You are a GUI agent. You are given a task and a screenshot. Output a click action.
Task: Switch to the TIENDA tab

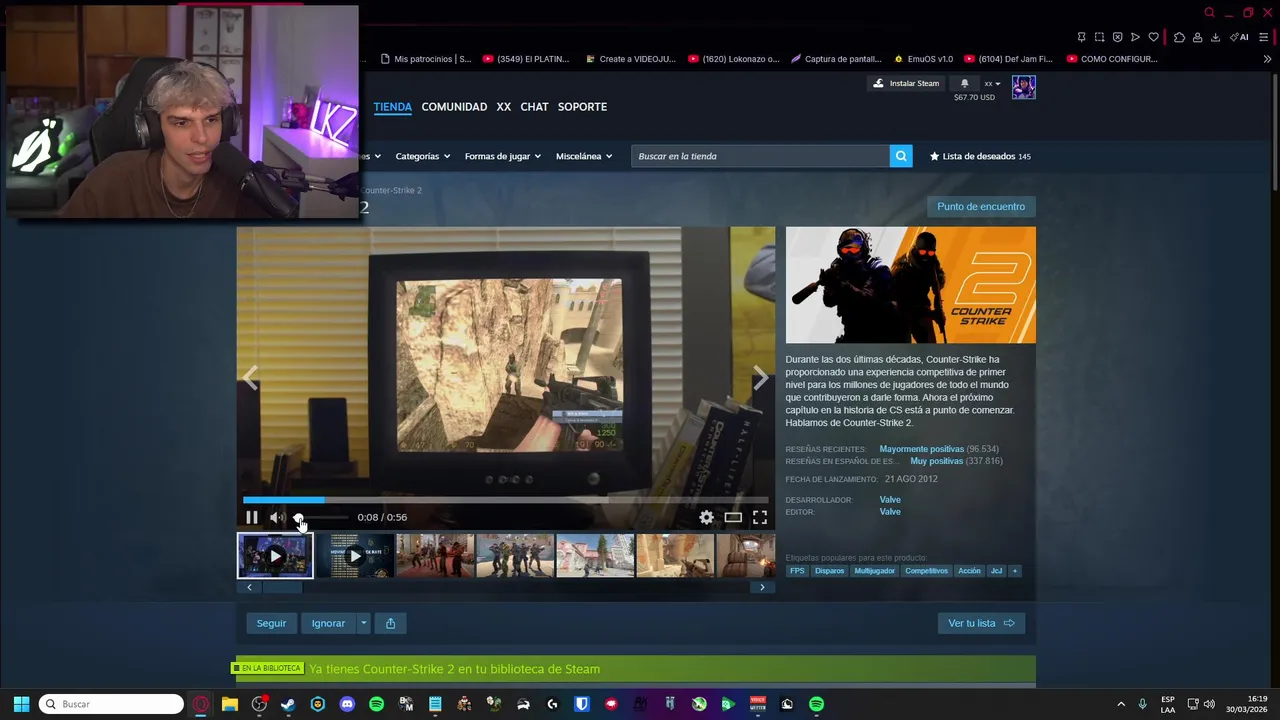click(x=392, y=107)
